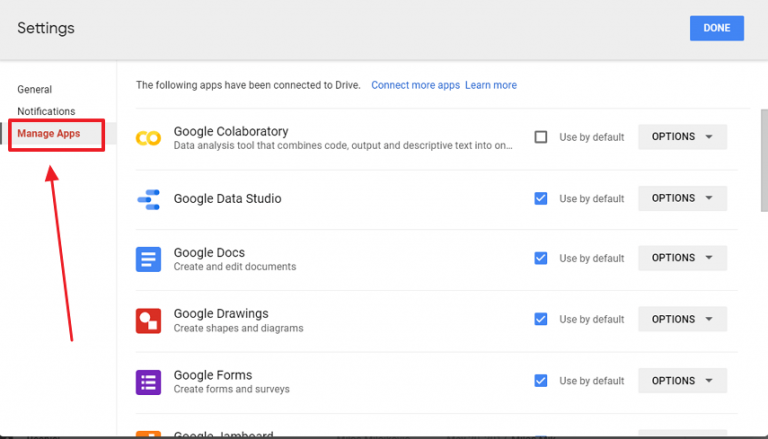Uncheck Use by default for Google Docs
The image size is (768, 439).
541,258
